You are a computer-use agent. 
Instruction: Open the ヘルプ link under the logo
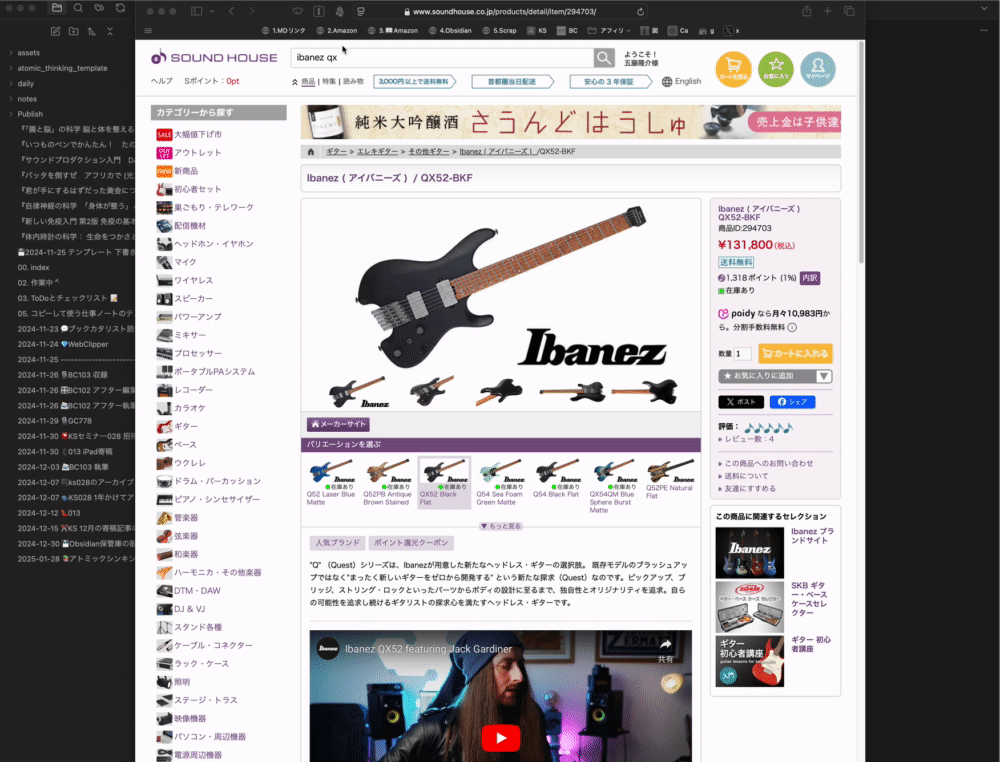point(161,82)
